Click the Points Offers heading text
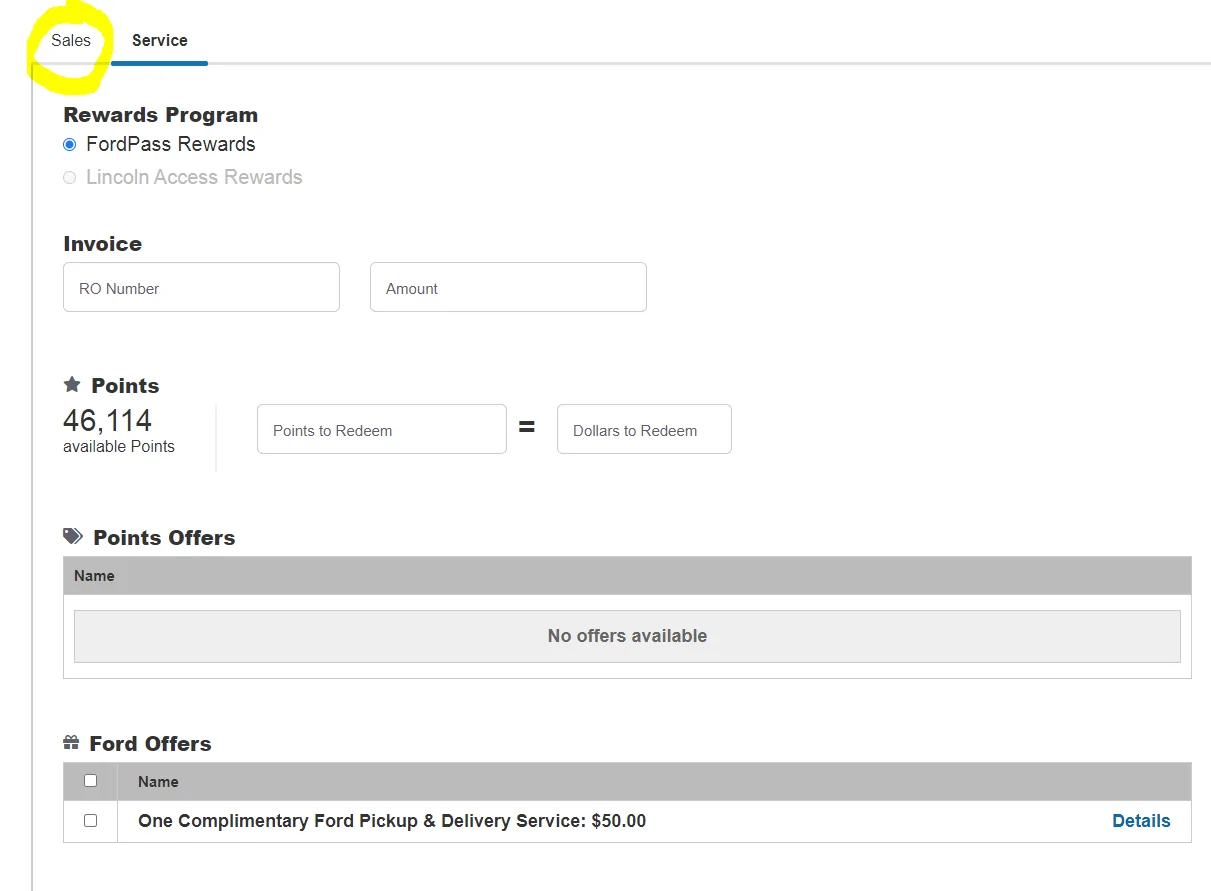The height and width of the screenshot is (891, 1211). coord(164,538)
